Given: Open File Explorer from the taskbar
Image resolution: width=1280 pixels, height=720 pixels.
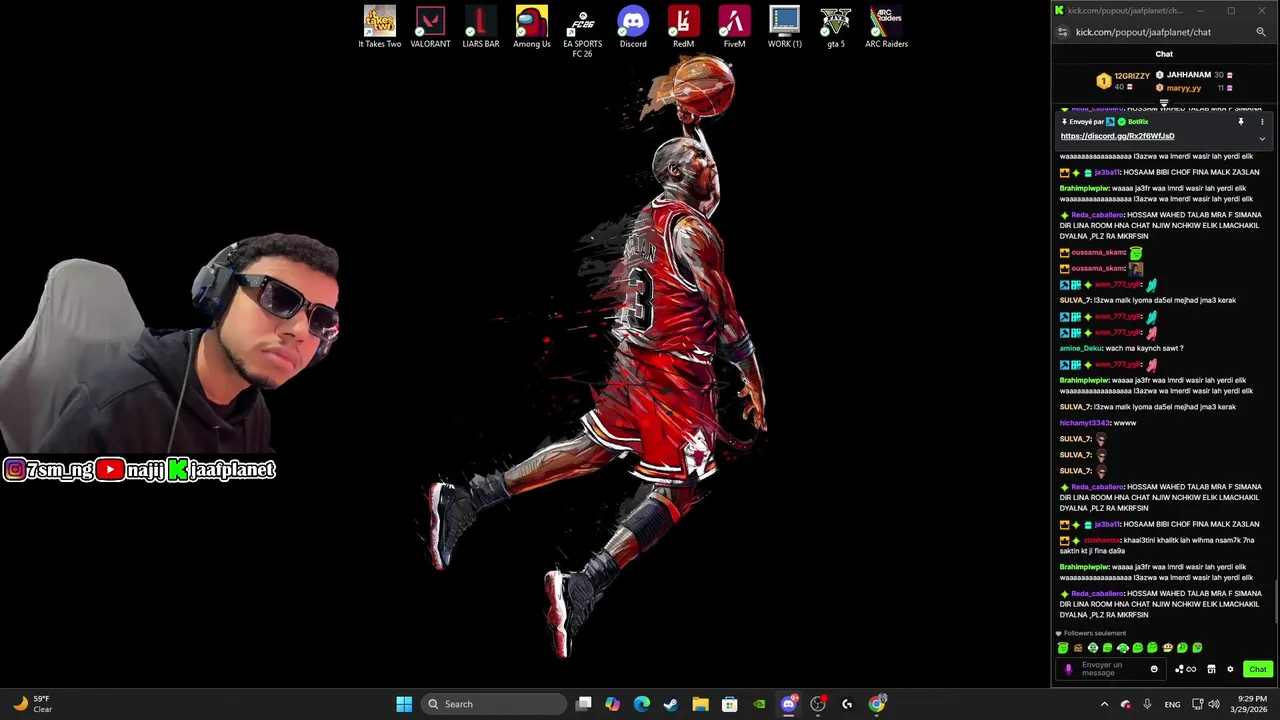Looking at the screenshot, I should tap(700, 704).
